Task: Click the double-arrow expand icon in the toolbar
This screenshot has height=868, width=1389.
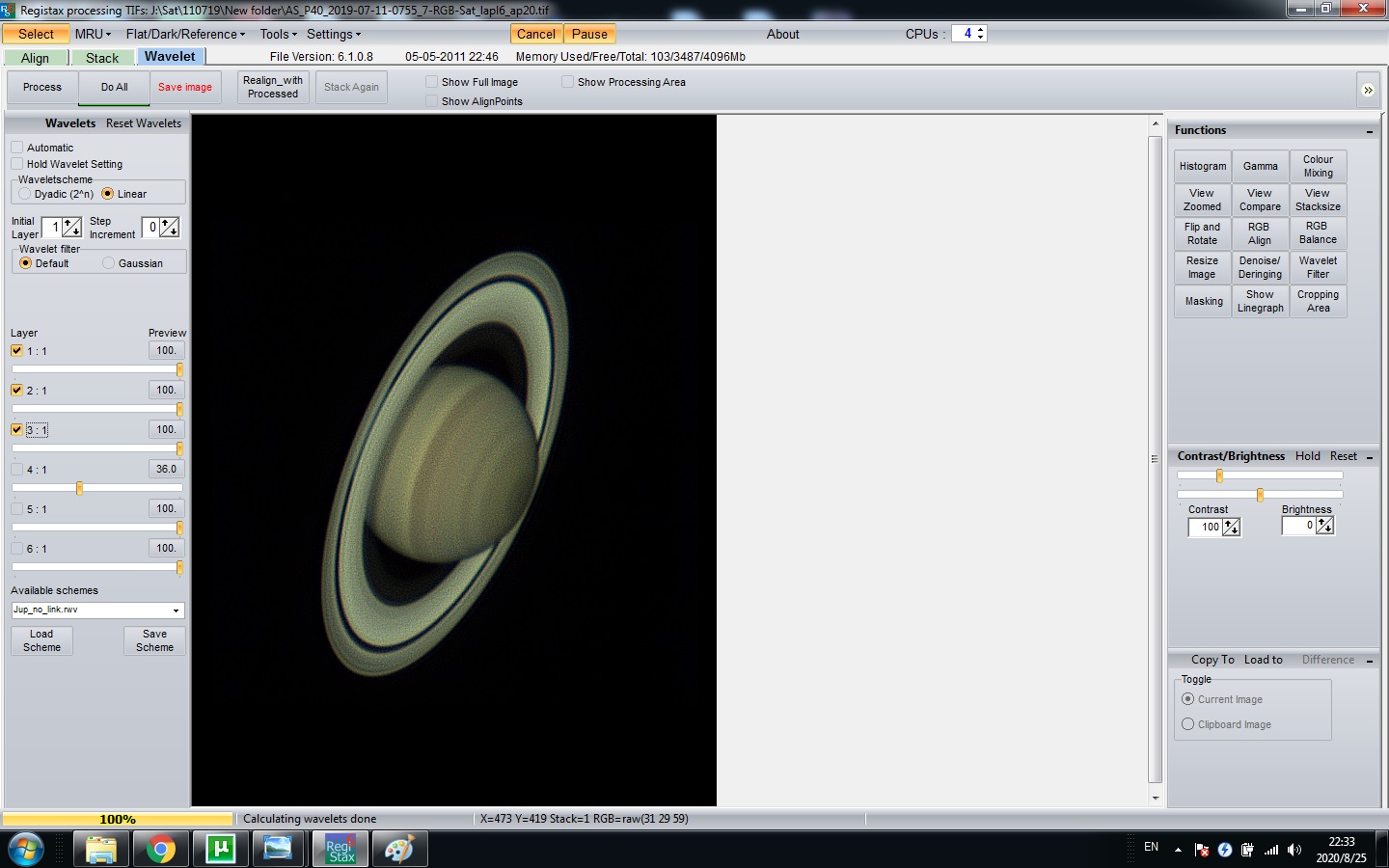Action: pyautogui.click(x=1368, y=90)
